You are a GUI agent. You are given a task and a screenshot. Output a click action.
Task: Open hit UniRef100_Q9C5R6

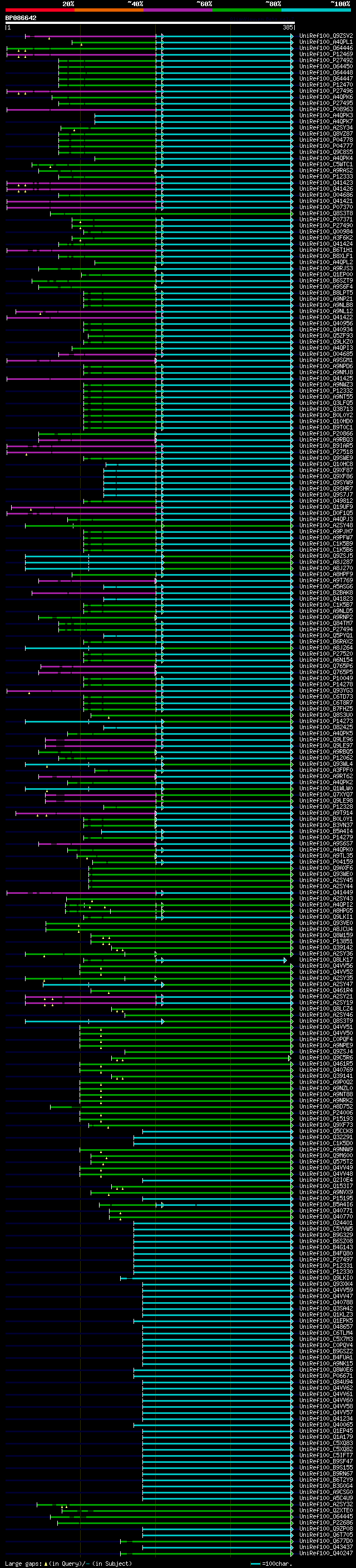click(x=326, y=1058)
